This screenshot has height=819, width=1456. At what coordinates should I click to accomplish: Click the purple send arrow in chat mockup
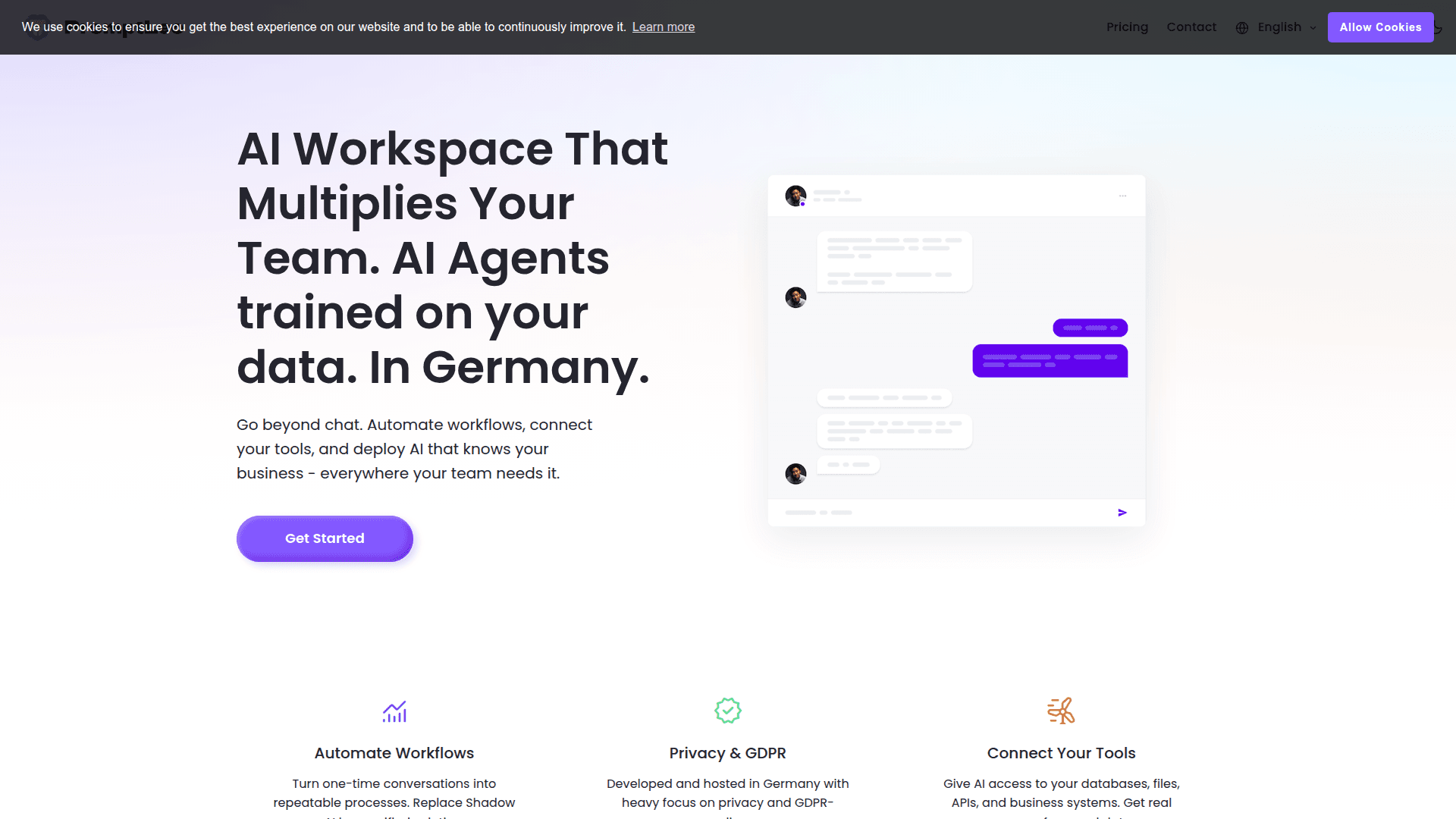coord(1122,513)
